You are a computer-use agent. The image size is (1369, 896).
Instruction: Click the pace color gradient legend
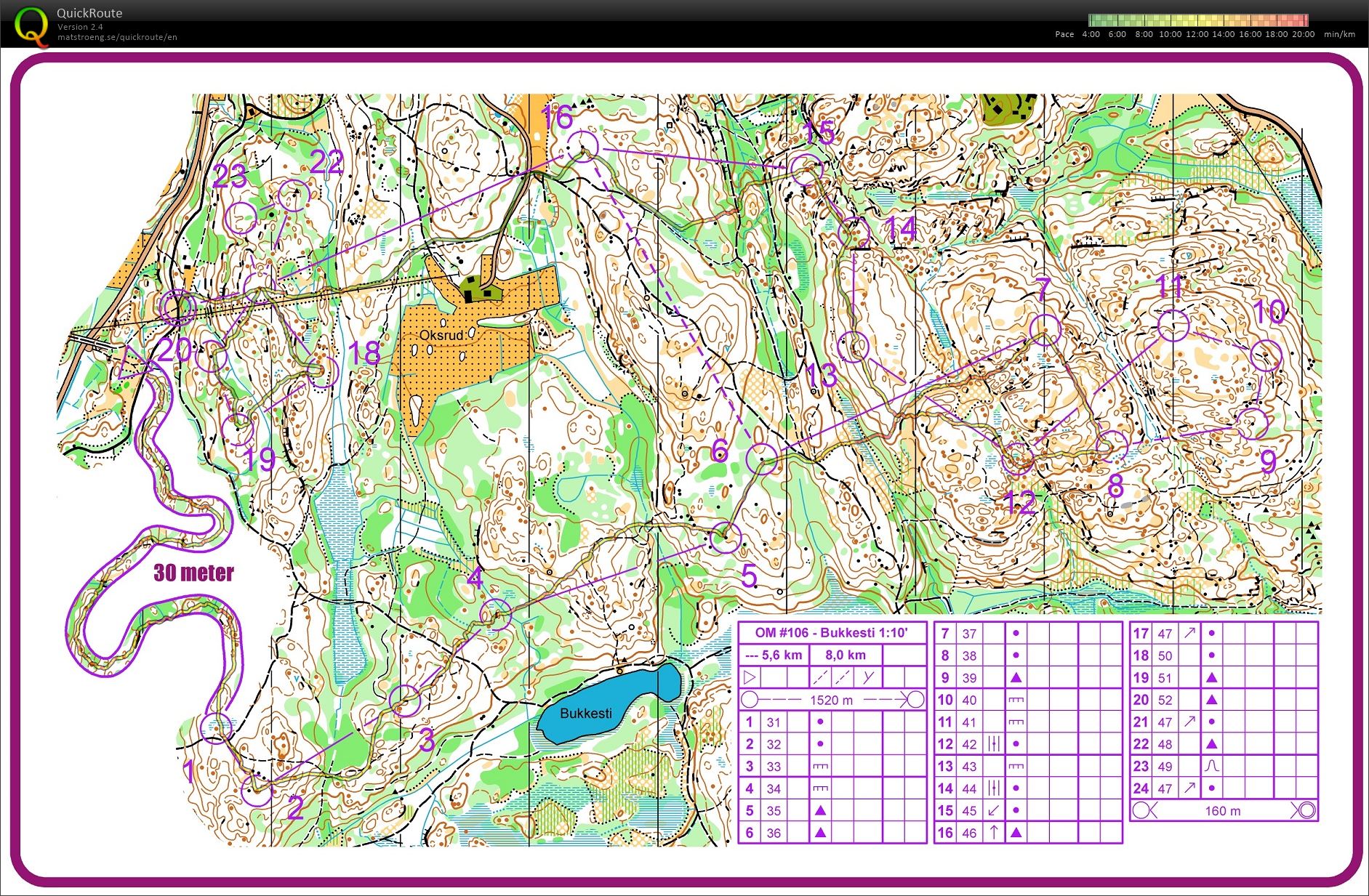click(1198, 20)
